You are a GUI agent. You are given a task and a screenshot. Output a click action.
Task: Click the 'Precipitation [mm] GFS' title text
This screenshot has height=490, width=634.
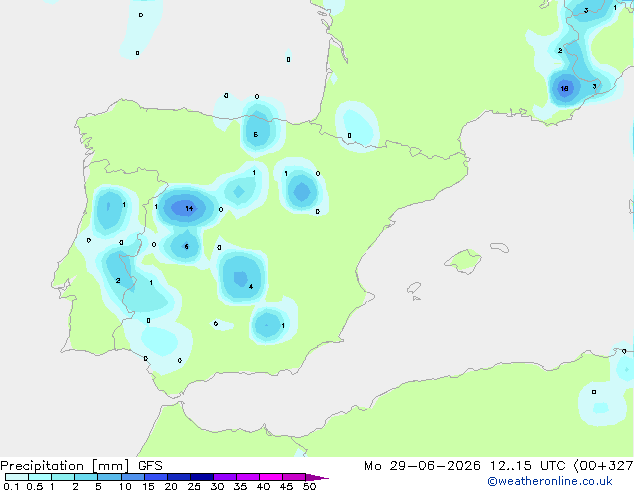coord(81,466)
